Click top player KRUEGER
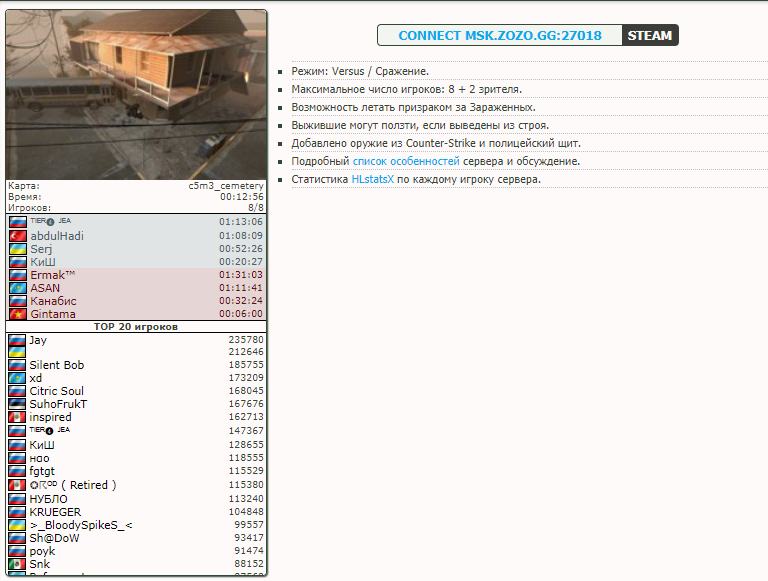The width and height of the screenshot is (768, 581). (x=55, y=512)
